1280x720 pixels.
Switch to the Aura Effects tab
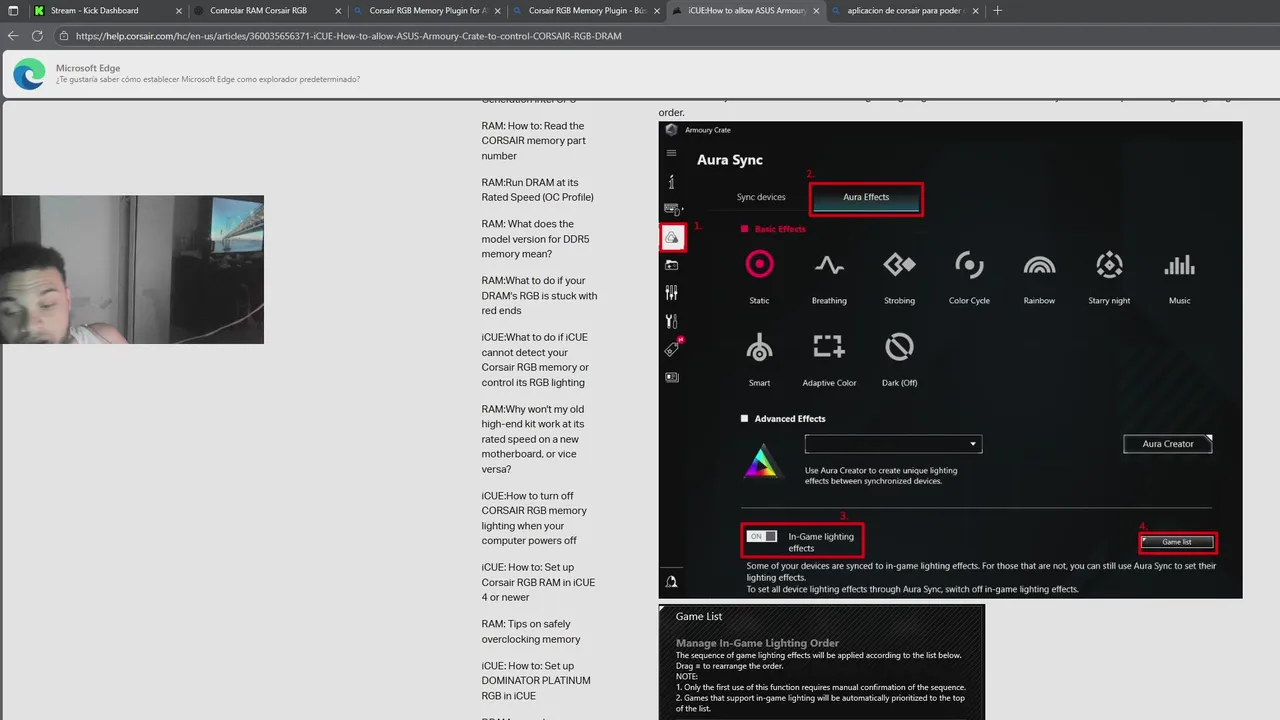click(866, 197)
